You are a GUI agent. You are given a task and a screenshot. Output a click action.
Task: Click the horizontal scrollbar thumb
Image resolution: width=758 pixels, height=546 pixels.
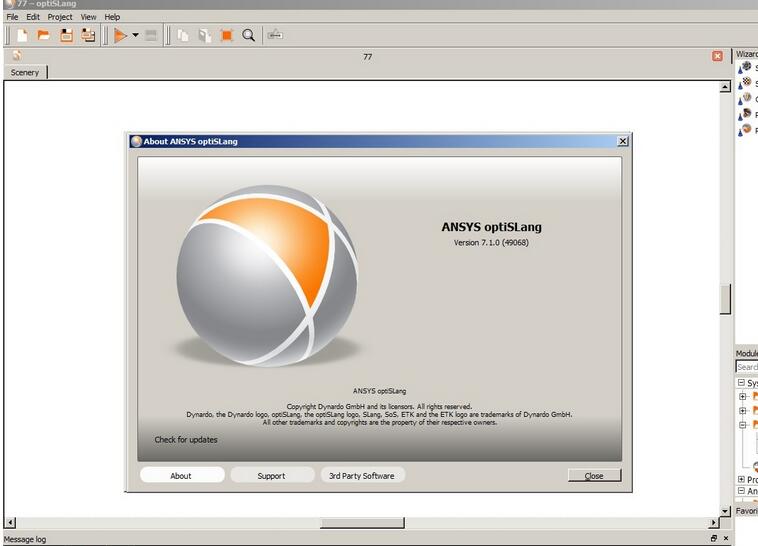(x=362, y=523)
